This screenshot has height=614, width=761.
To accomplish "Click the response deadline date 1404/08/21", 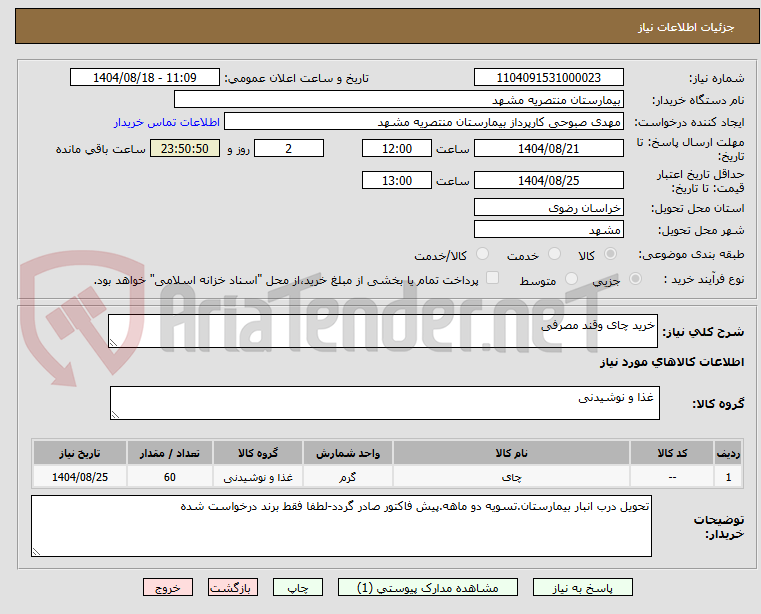I will coord(548,149).
